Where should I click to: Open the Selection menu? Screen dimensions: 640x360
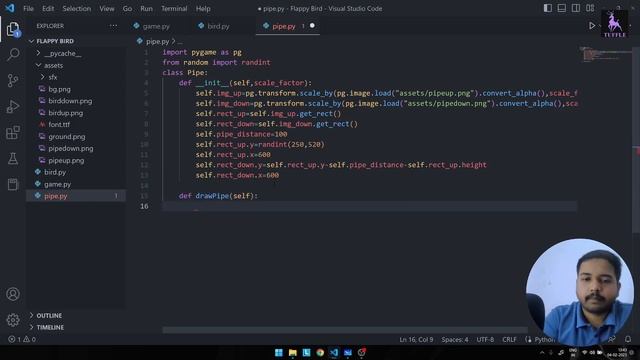pos(77,8)
